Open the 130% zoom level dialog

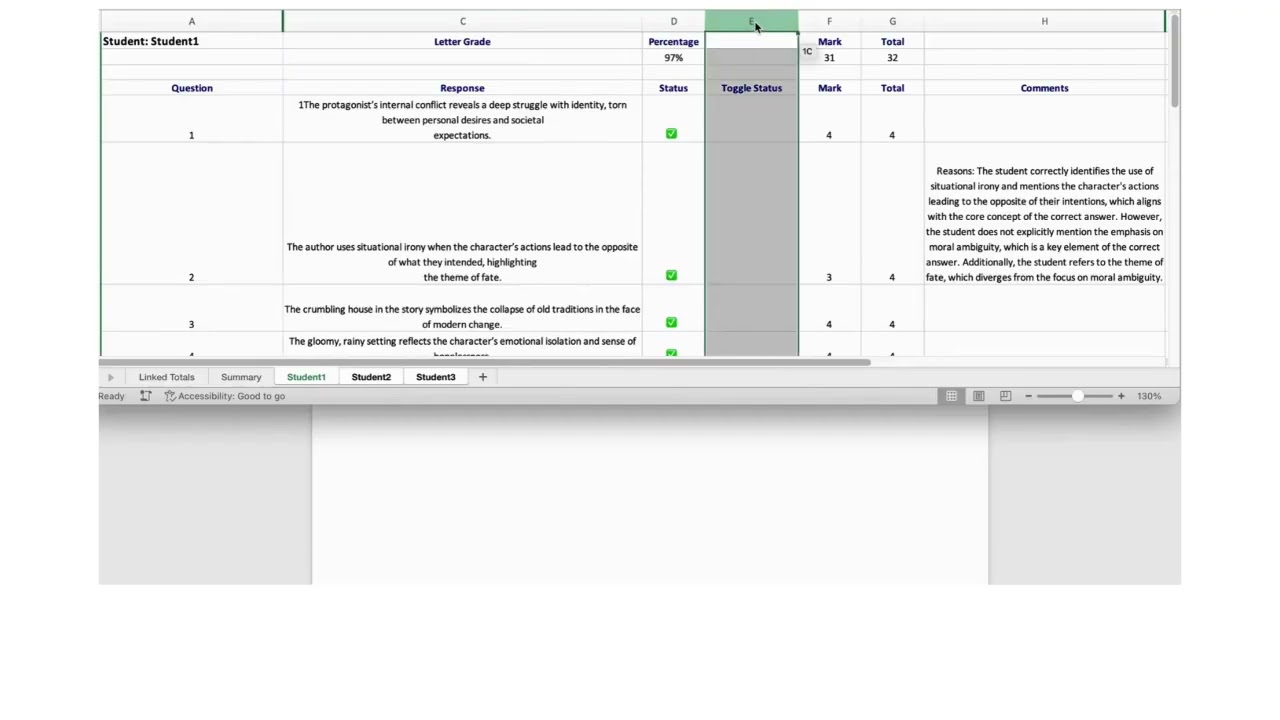point(1149,396)
